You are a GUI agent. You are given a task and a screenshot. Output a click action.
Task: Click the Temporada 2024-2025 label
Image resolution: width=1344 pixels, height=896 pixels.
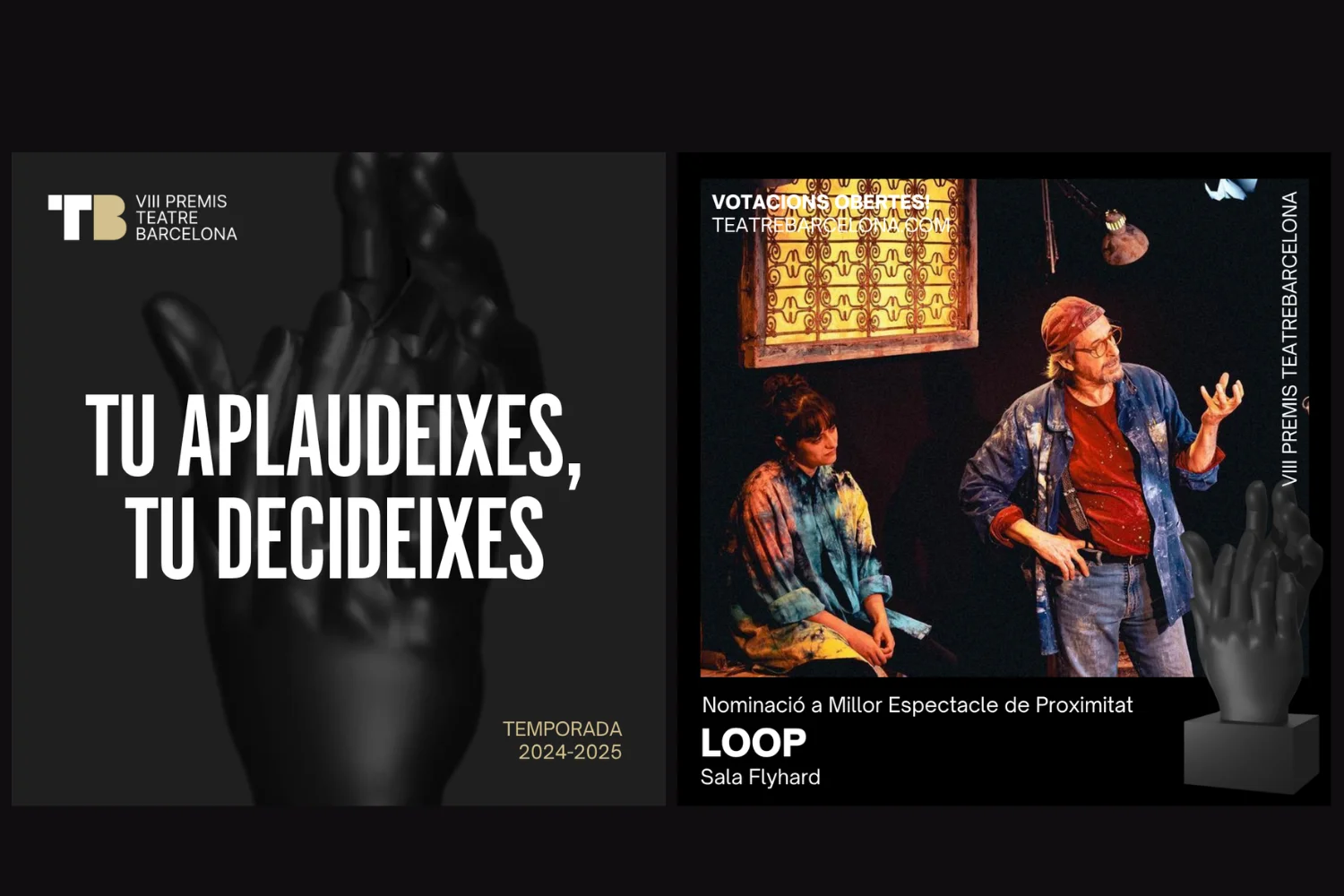coord(562,740)
